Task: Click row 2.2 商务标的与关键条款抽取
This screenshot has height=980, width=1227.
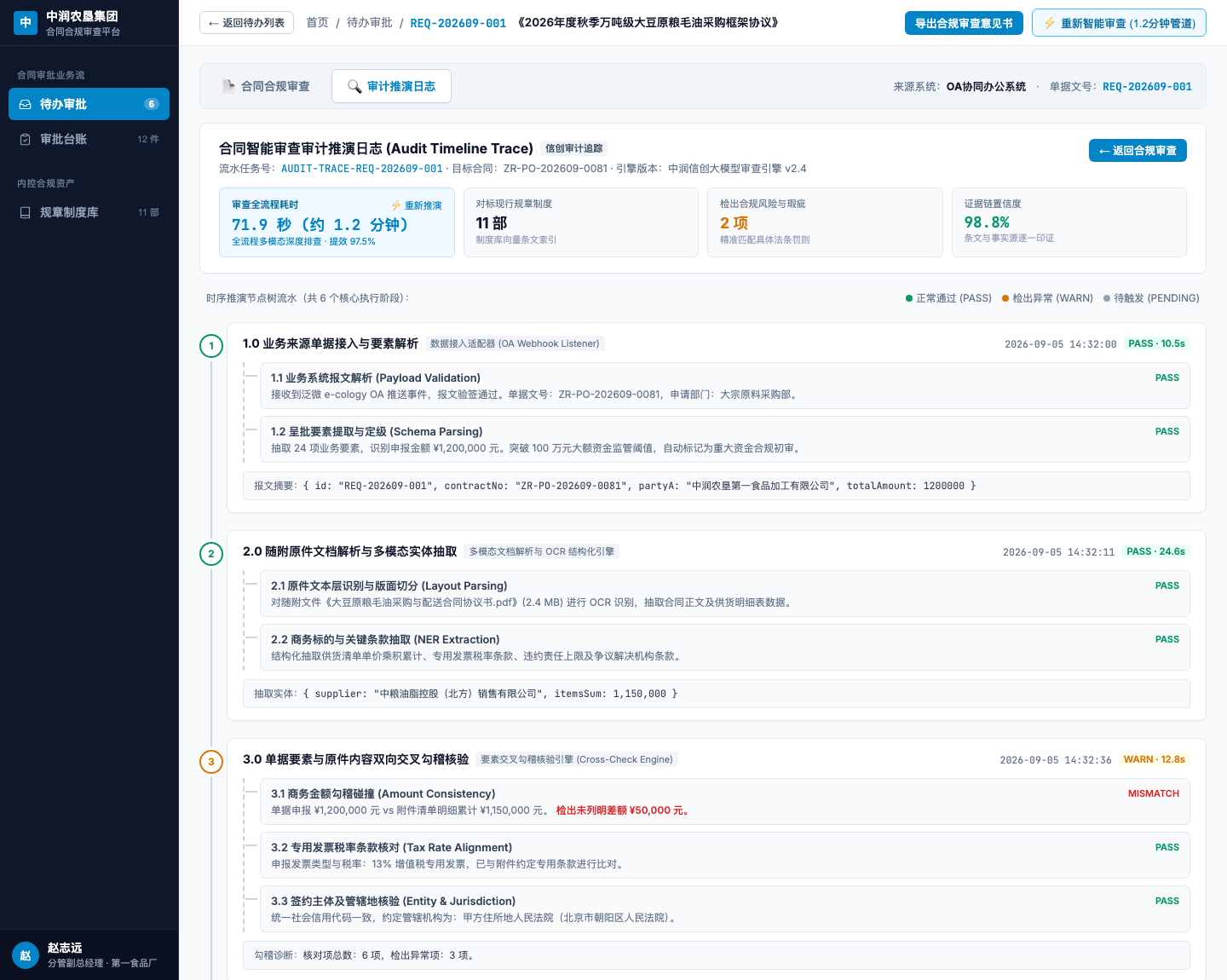Action: pyautogui.click(x=725, y=648)
